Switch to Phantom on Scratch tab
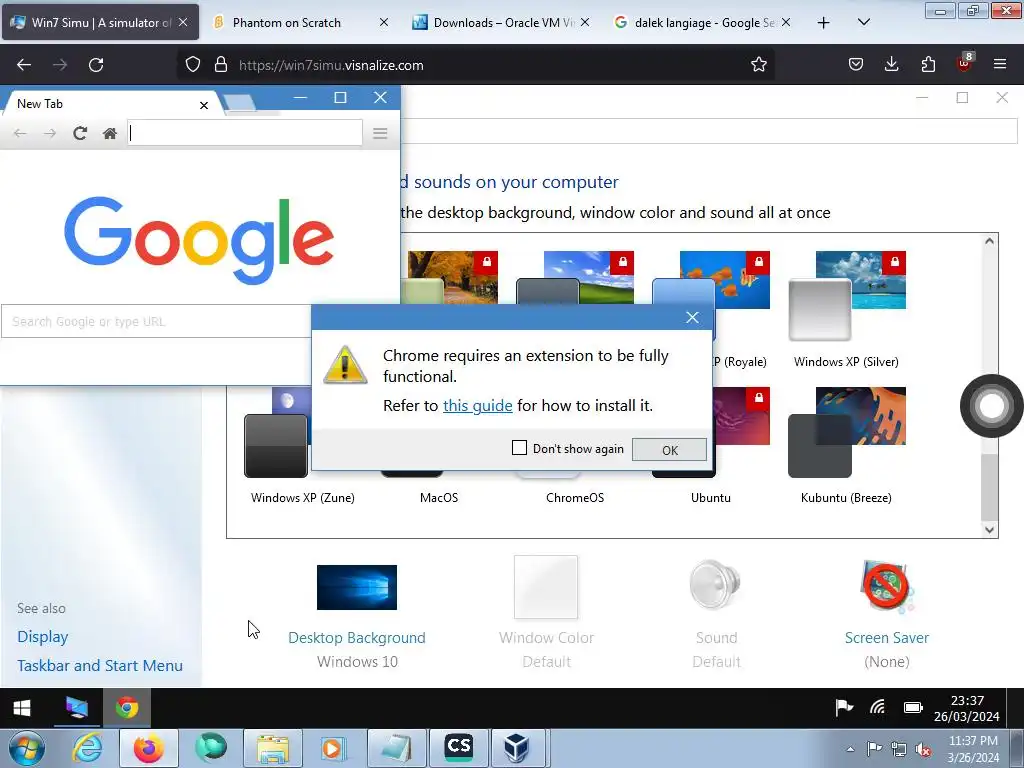Viewport: 1024px width, 768px height. [x=300, y=23]
